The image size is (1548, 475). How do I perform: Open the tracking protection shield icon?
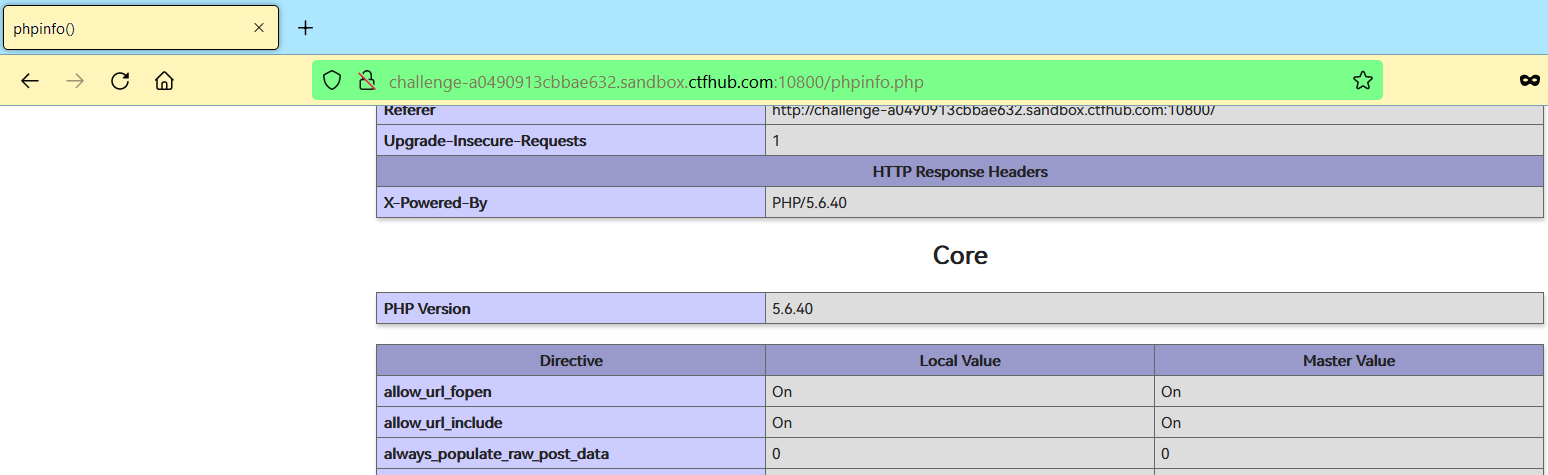[333, 81]
